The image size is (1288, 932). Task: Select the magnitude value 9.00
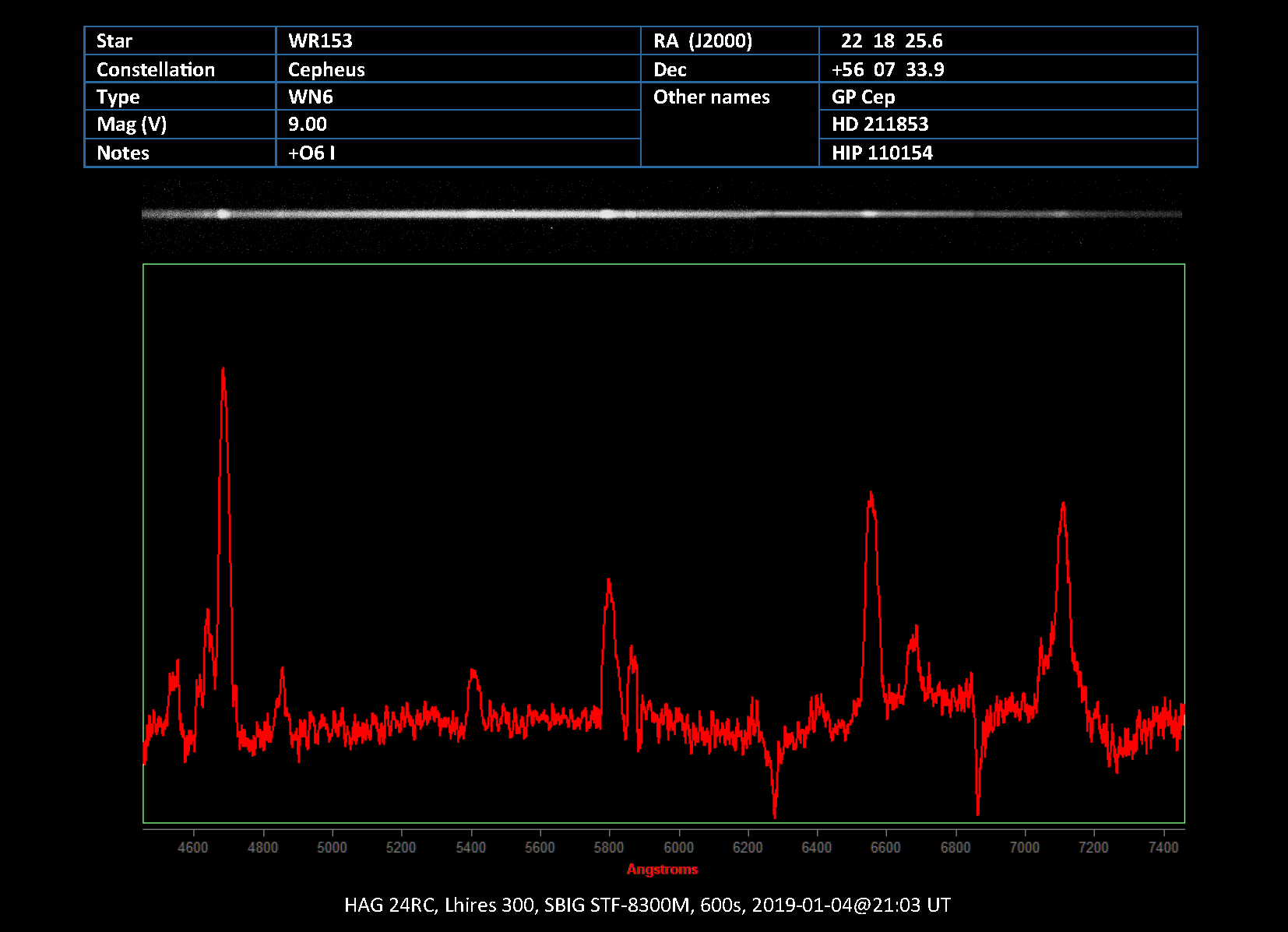click(x=308, y=125)
